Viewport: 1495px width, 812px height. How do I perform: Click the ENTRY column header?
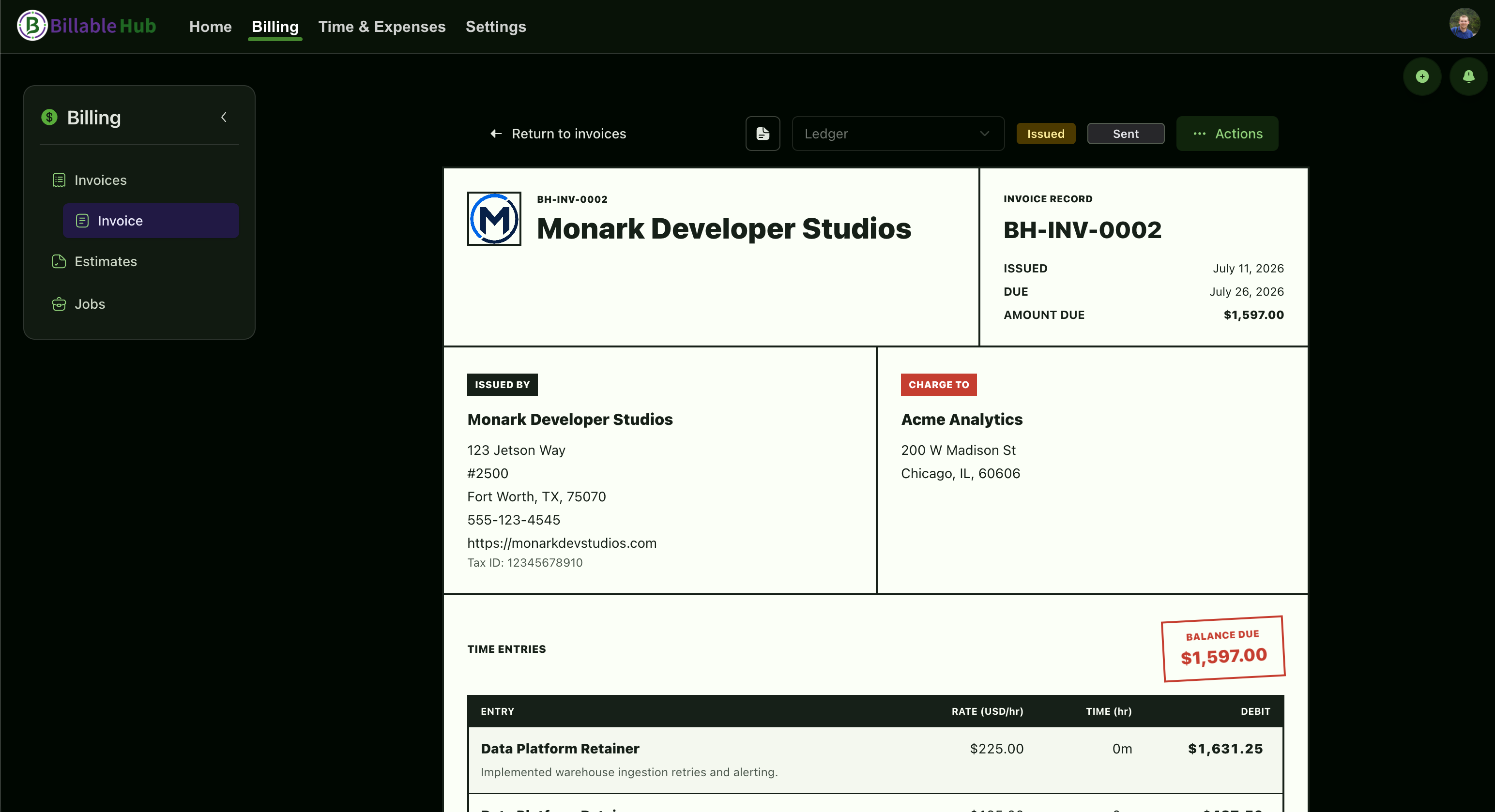(497, 712)
